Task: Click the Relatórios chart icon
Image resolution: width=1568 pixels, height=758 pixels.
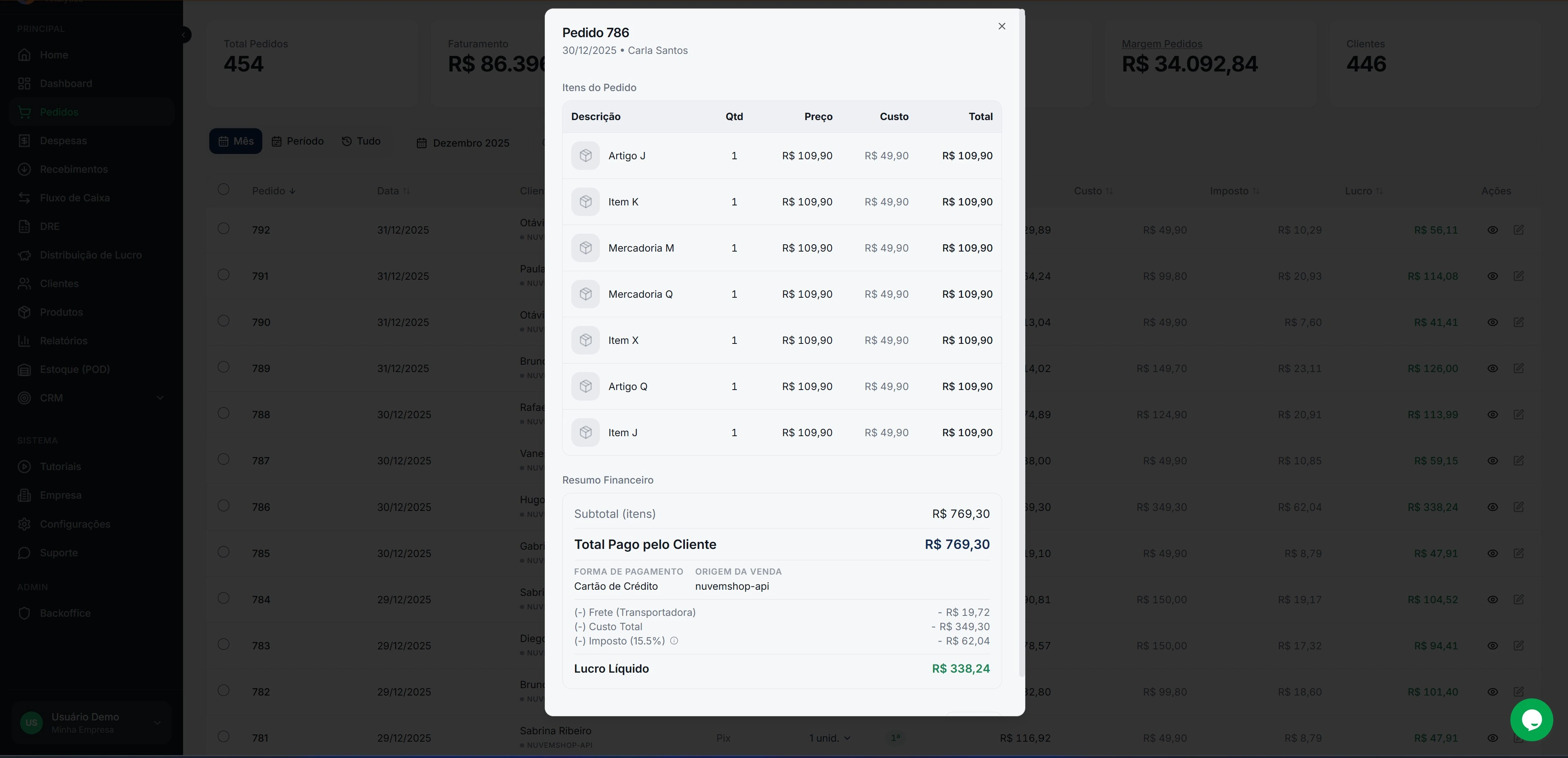Action: 25,341
